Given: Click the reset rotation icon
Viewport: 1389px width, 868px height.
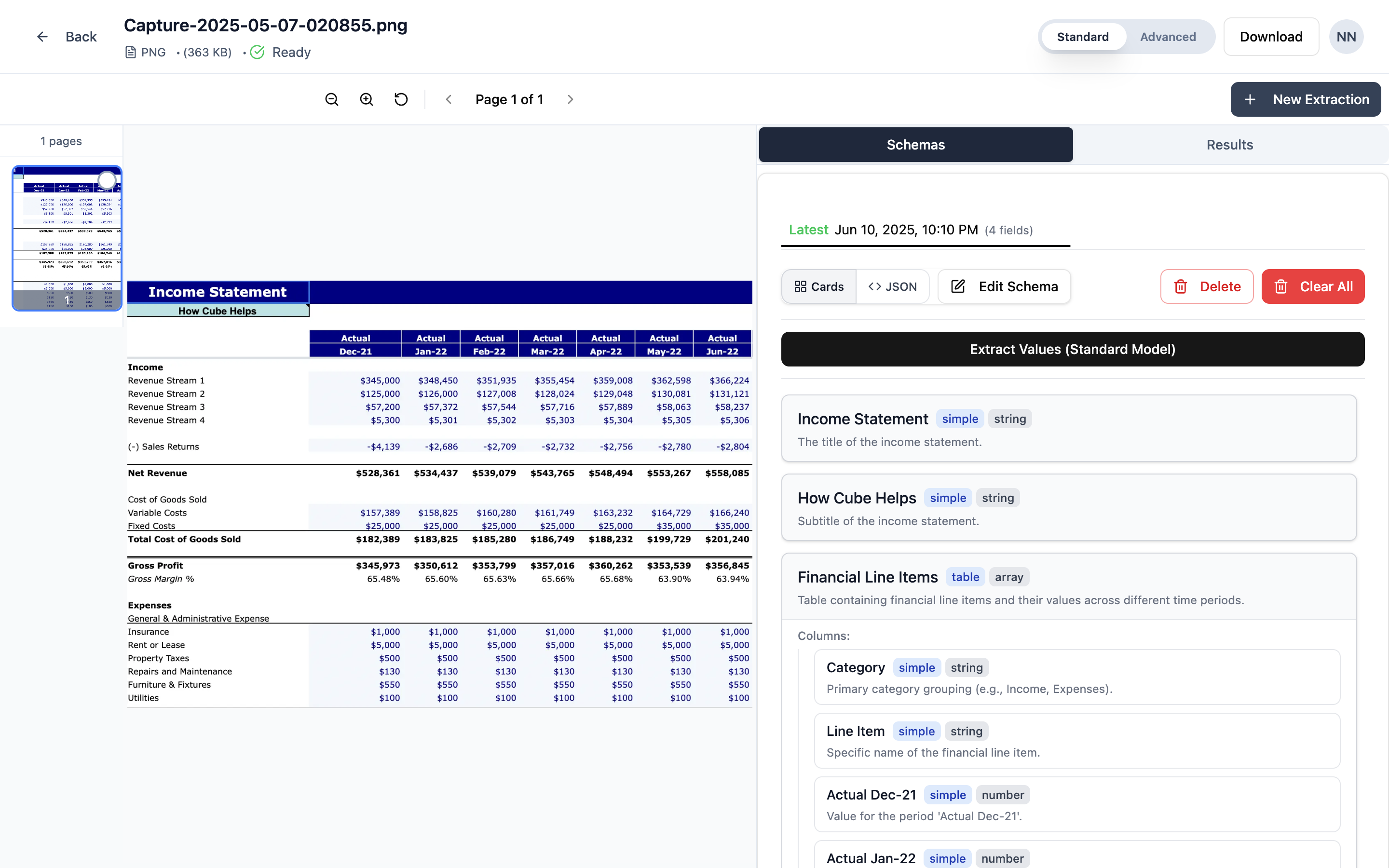Looking at the screenshot, I should (x=401, y=99).
